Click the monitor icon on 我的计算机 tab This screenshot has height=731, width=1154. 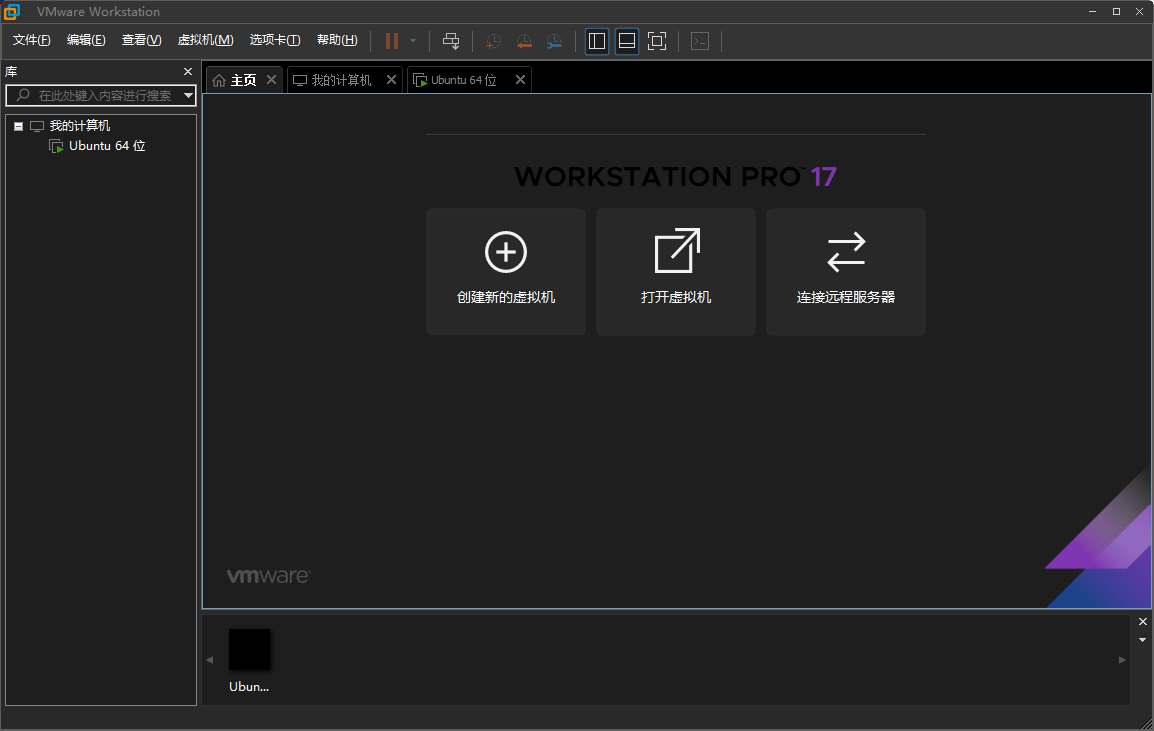click(300, 80)
